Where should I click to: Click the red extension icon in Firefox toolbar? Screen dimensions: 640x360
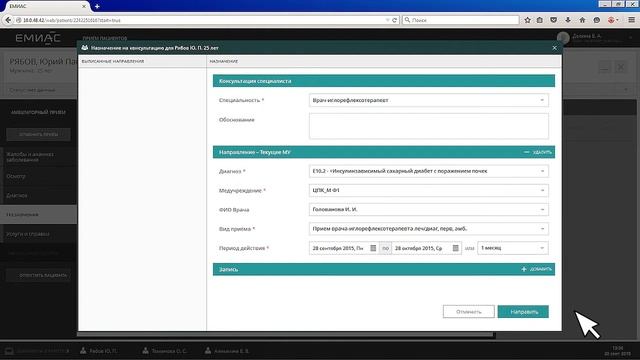(x=611, y=20)
